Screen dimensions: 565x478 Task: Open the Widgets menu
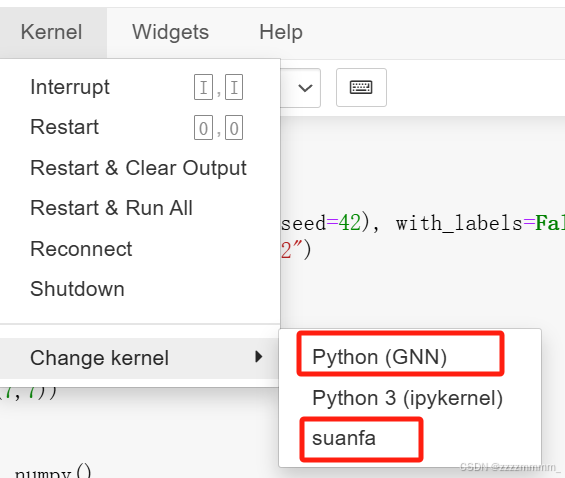[x=170, y=32]
